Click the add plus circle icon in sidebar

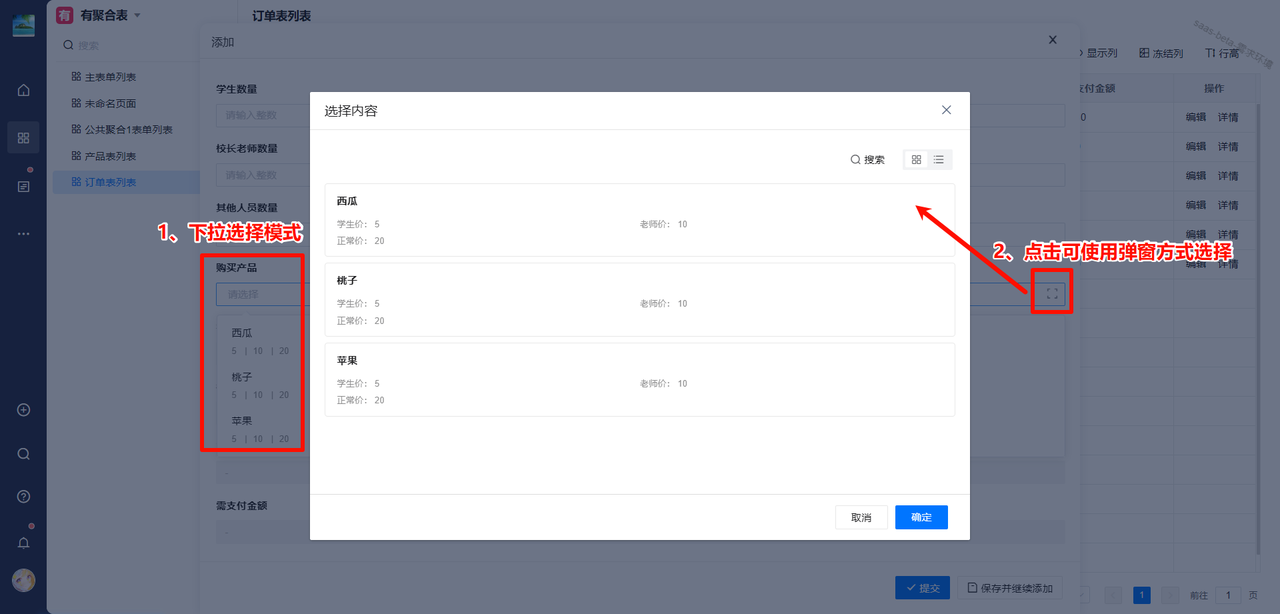click(23, 410)
